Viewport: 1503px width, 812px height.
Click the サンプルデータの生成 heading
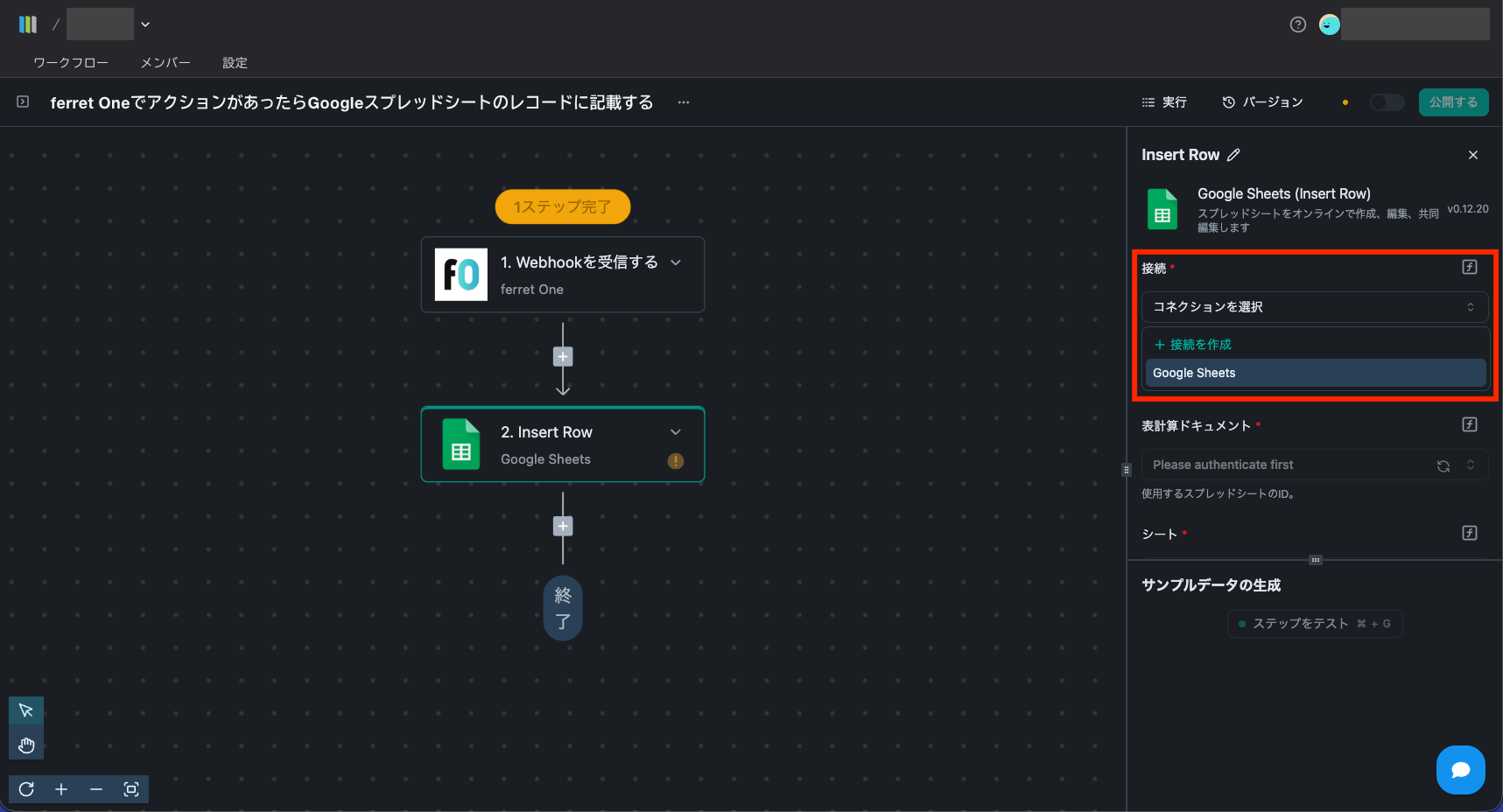(1212, 585)
